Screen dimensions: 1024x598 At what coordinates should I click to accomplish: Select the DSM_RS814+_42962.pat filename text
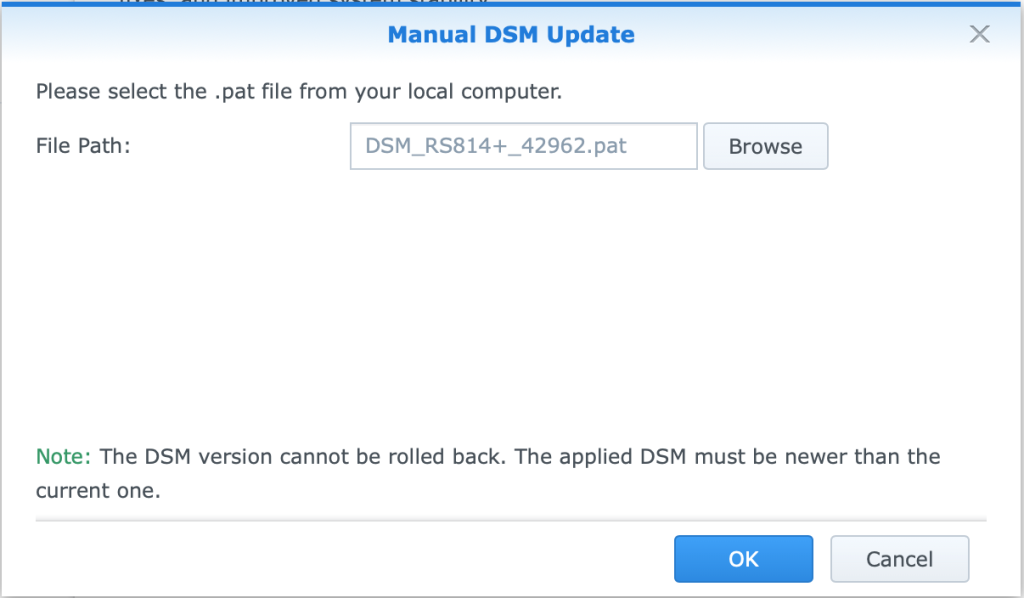click(496, 146)
